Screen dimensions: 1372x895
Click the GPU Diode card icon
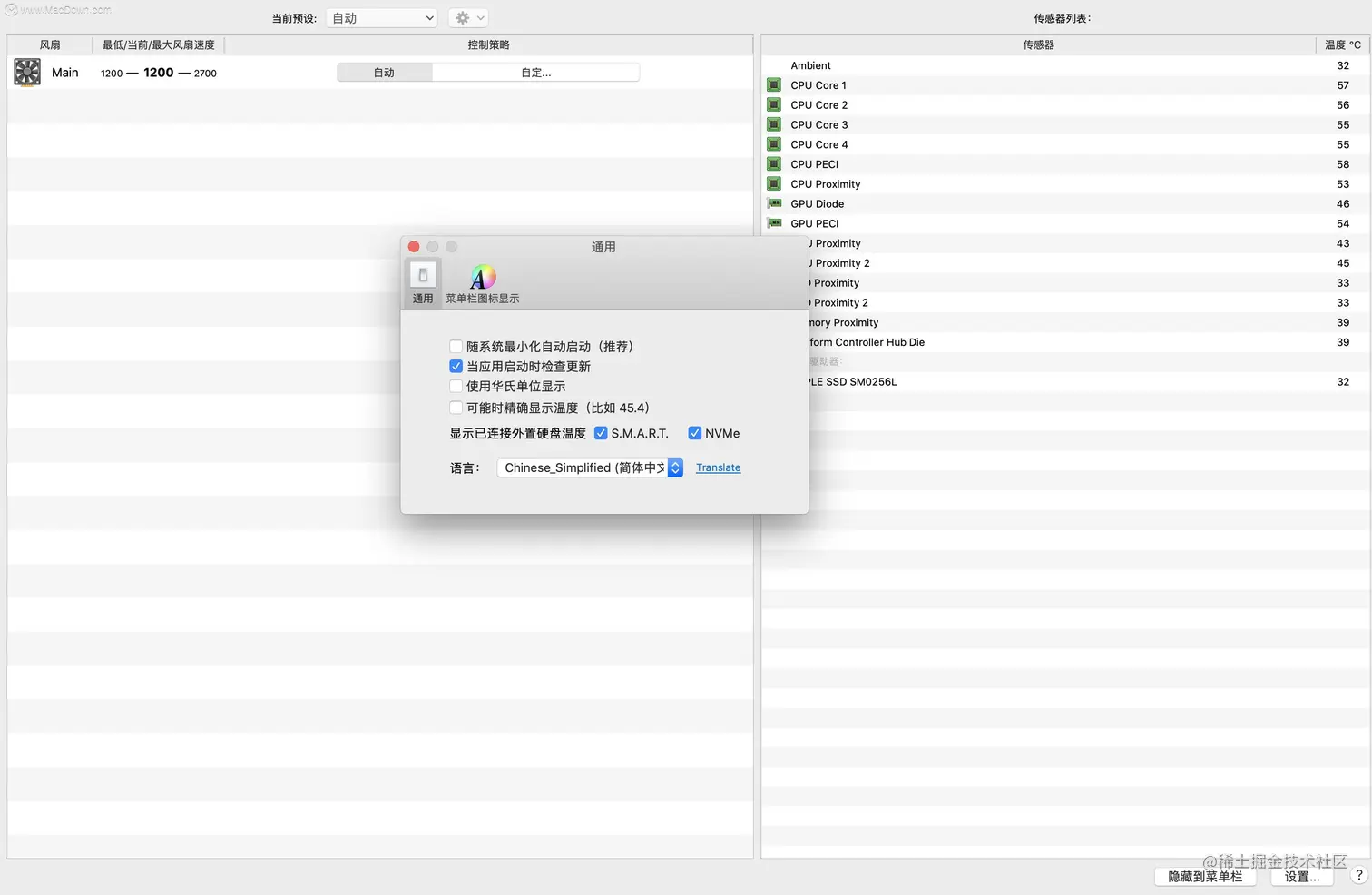click(x=775, y=203)
